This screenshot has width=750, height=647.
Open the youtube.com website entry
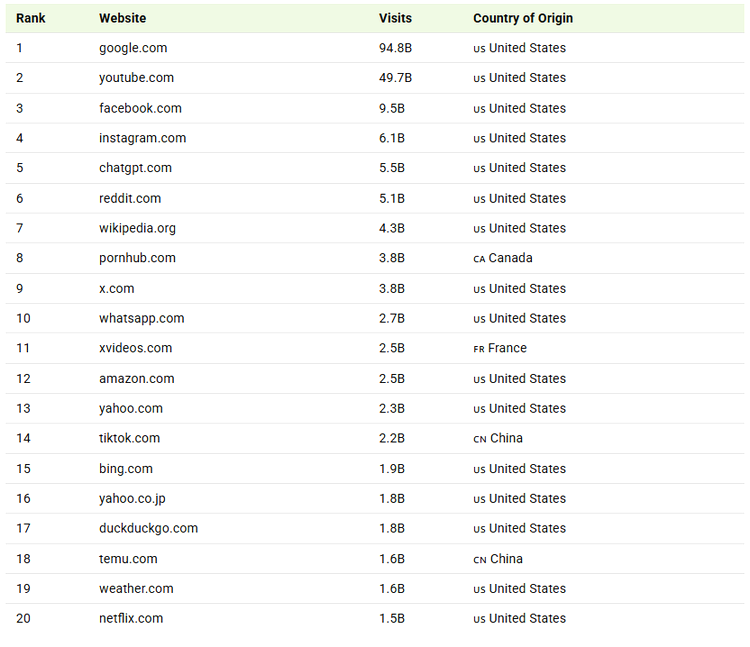tap(136, 78)
